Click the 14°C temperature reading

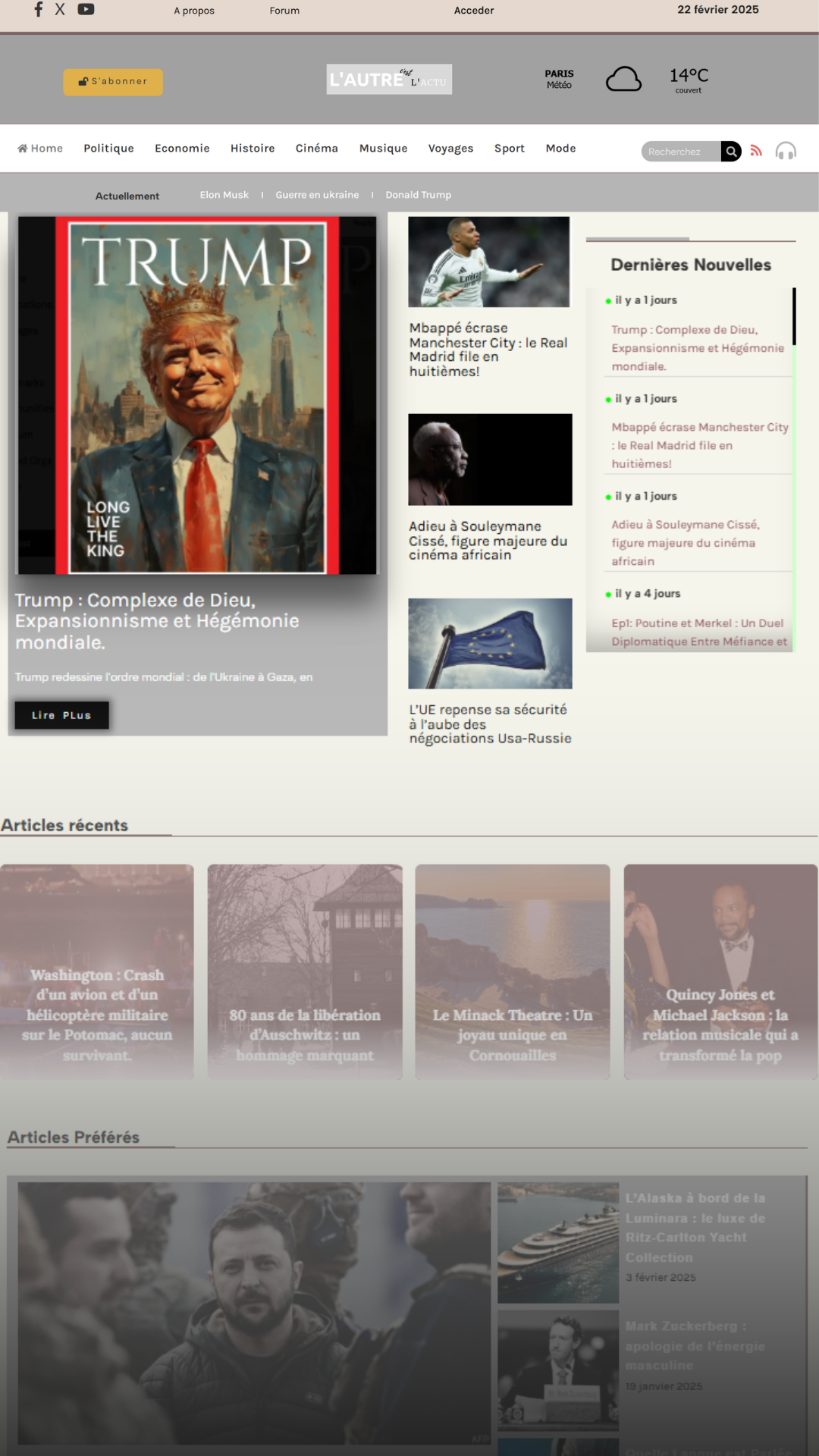point(689,75)
